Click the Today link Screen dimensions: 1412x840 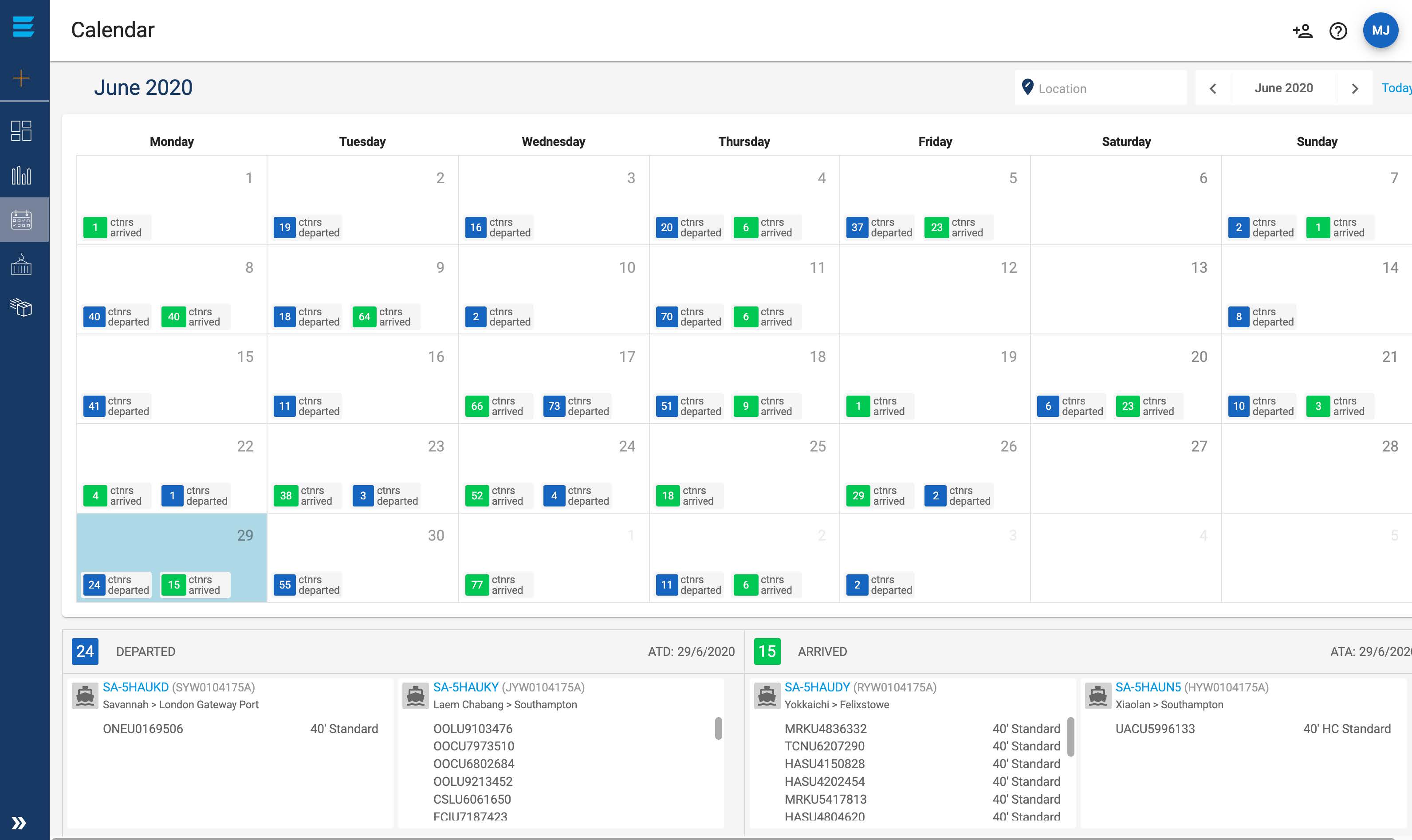(x=1396, y=88)
